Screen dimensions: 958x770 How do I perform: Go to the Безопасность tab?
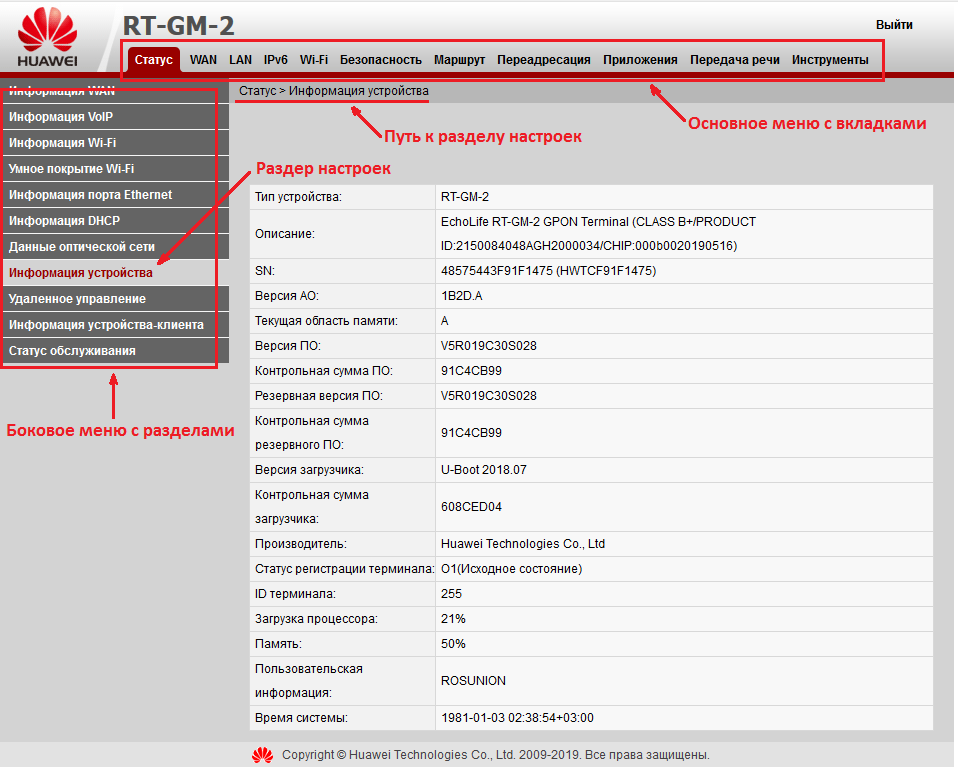pyautogui.click(x=381, y=60)
